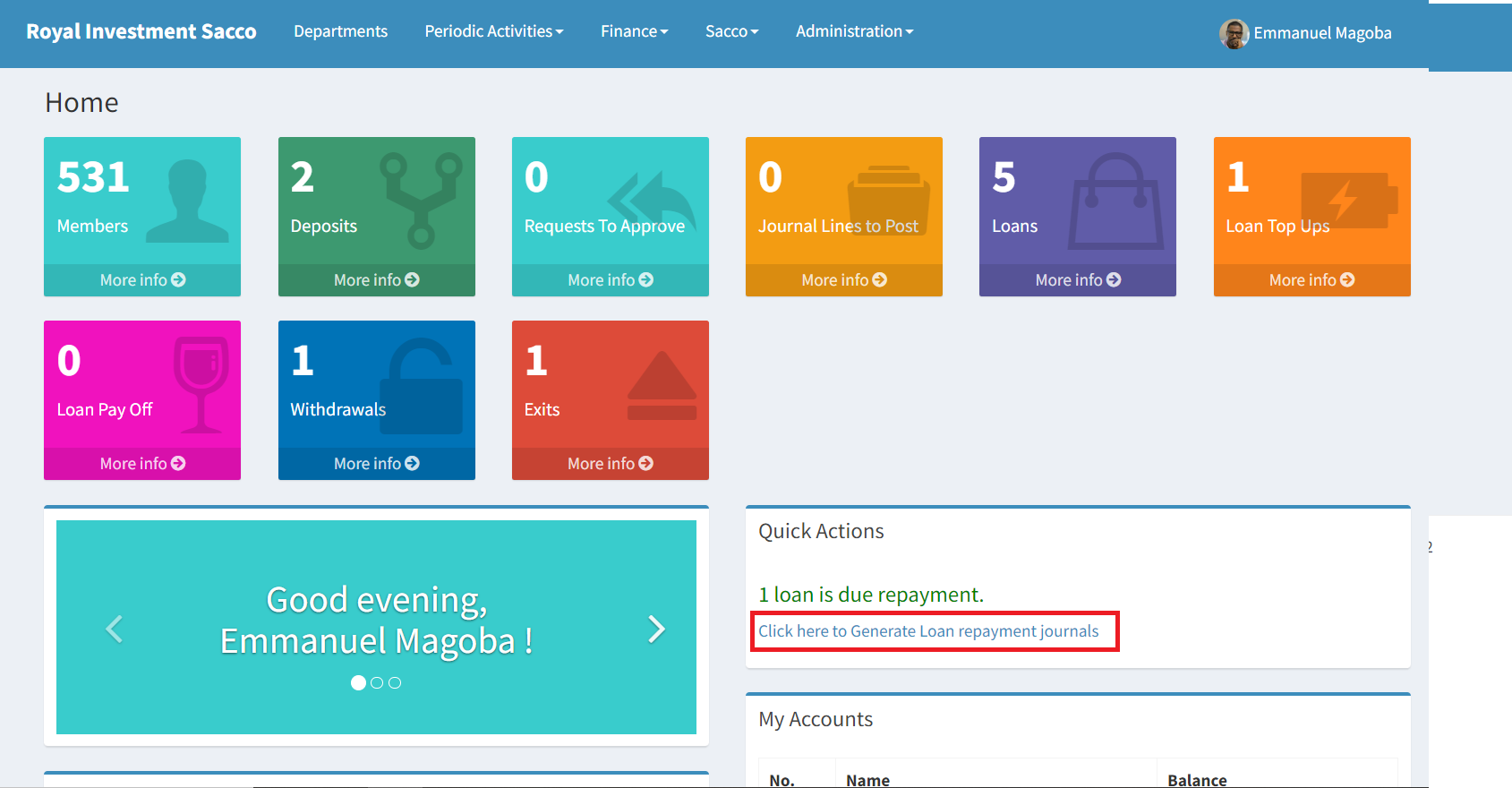The height and width of the screenshot is (788, 1512).
Task: Click Emmanuel Magoba's profile avatar
Action: pyautogui.click(x=1234, y=34)
